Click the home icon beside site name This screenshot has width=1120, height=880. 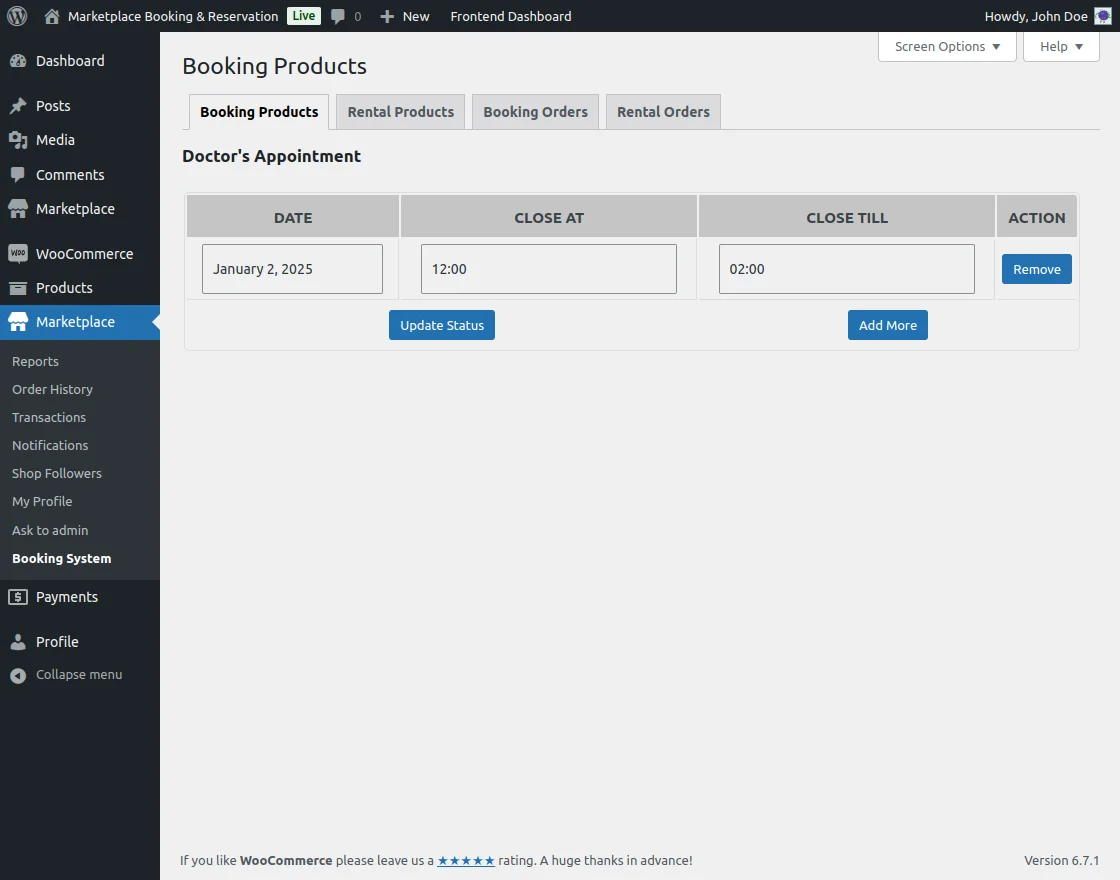53,16
